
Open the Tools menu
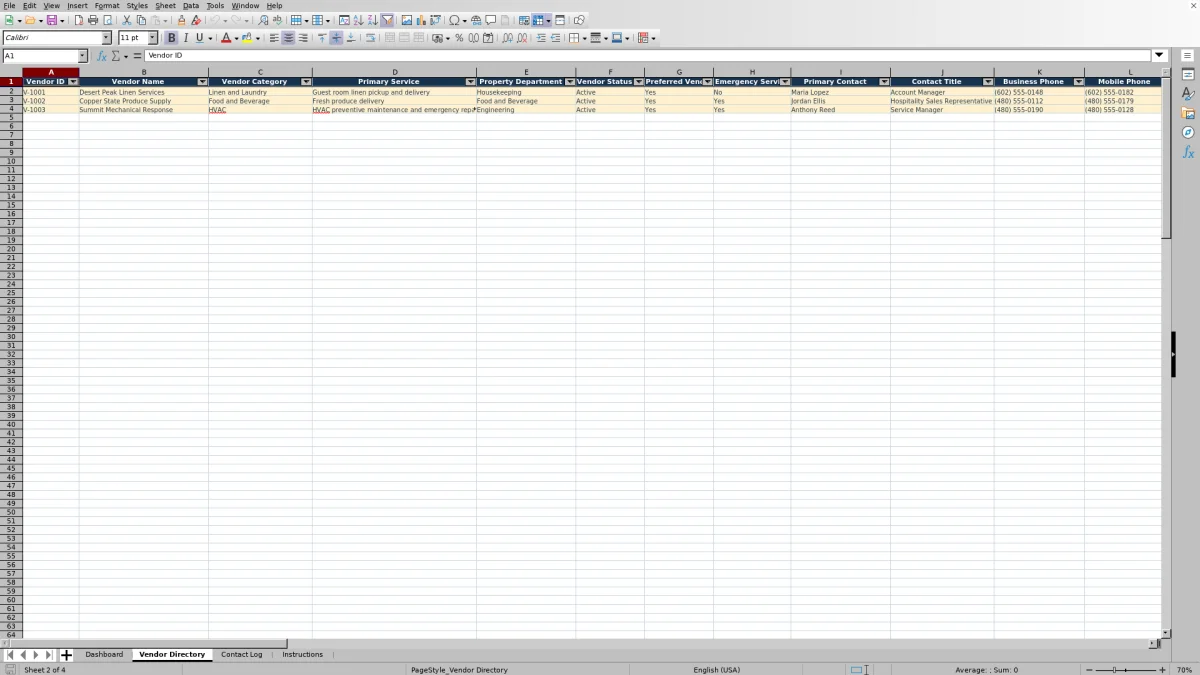point(215,6)
